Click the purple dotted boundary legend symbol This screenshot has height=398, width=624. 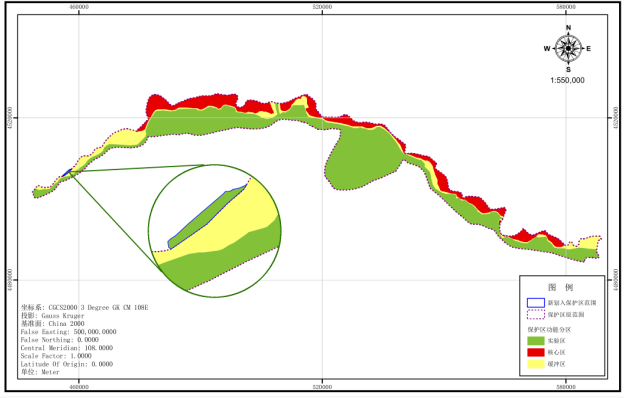[536, 314]
